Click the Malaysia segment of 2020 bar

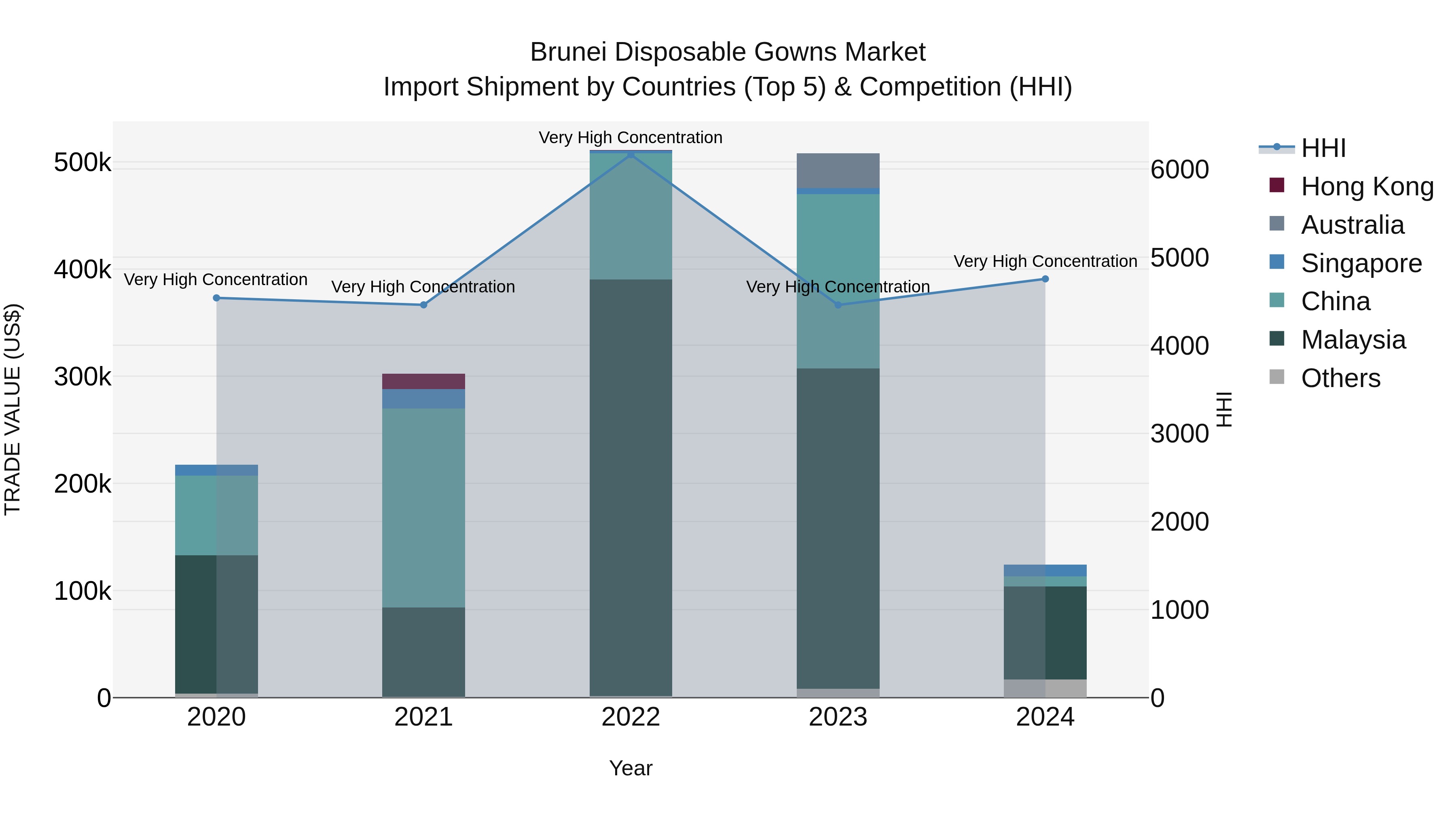pos(216,624)
